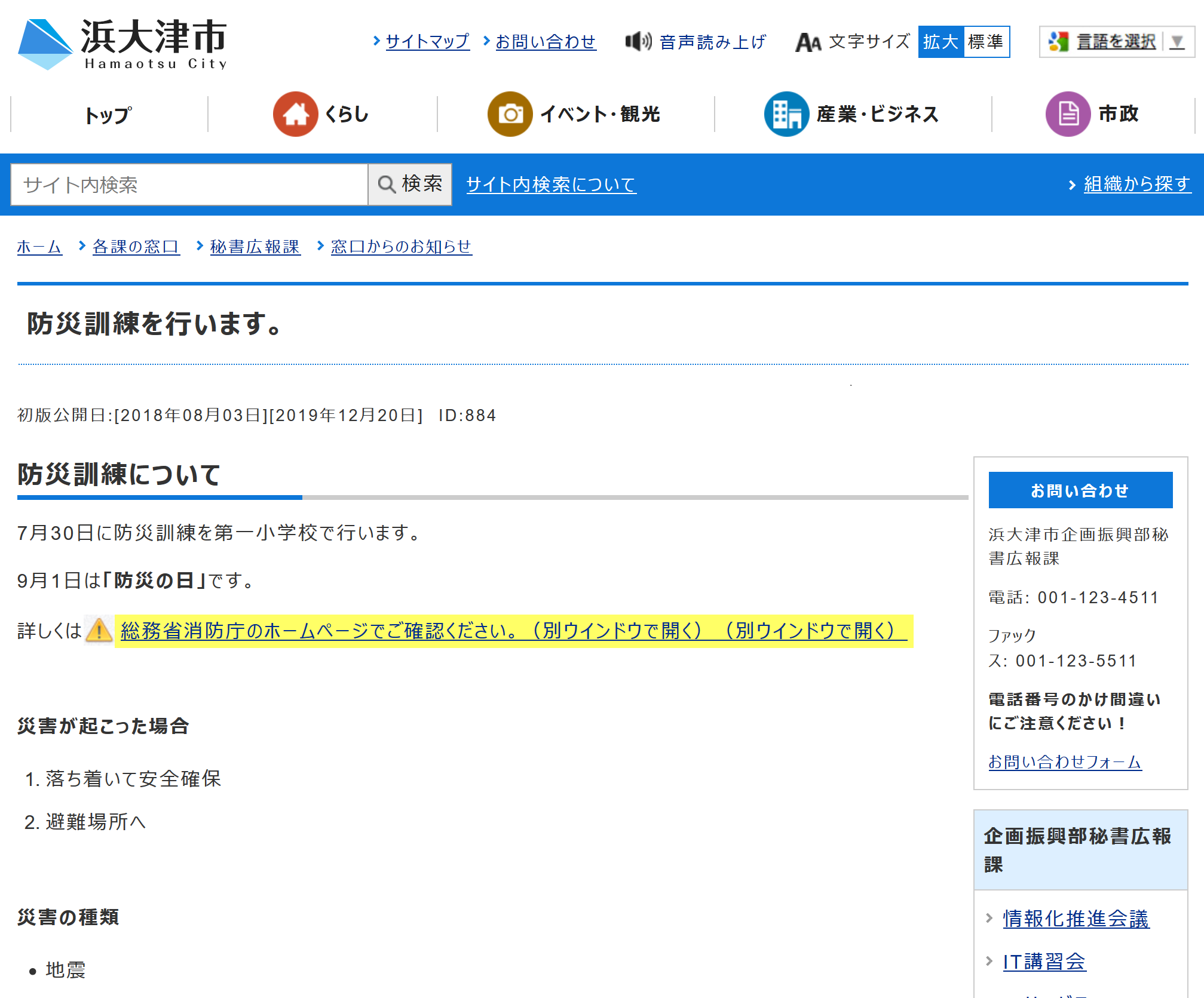Click the camera イベント・観光 icon
Screen dimensions: 1204x998
point(510,114)
